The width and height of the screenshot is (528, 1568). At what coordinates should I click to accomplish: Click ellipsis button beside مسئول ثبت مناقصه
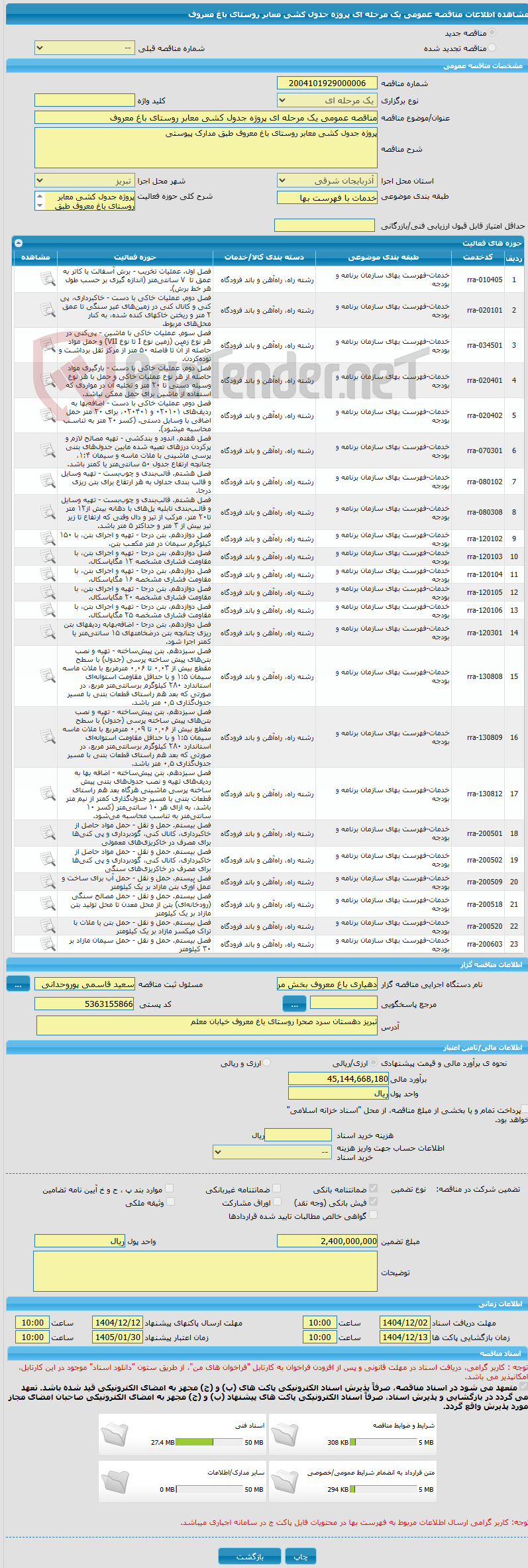(18, 984)
